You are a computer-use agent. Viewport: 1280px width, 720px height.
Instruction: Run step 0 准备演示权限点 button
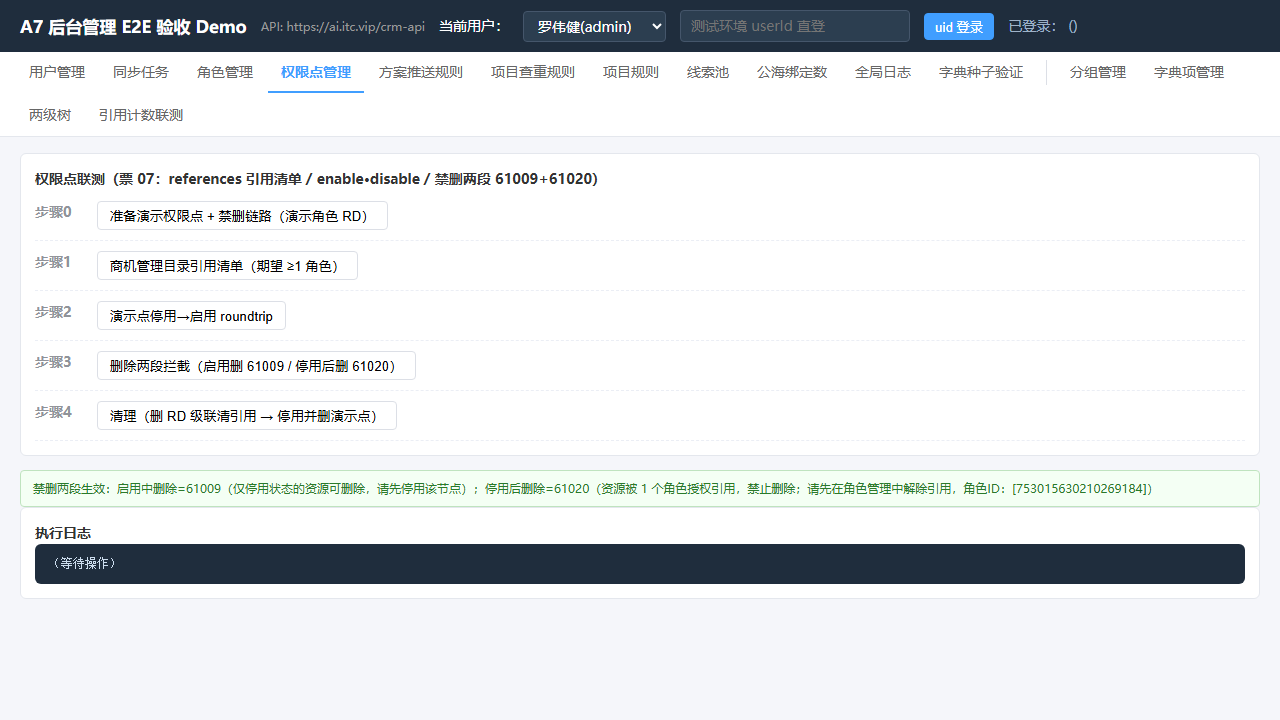(x=242, y=216)
